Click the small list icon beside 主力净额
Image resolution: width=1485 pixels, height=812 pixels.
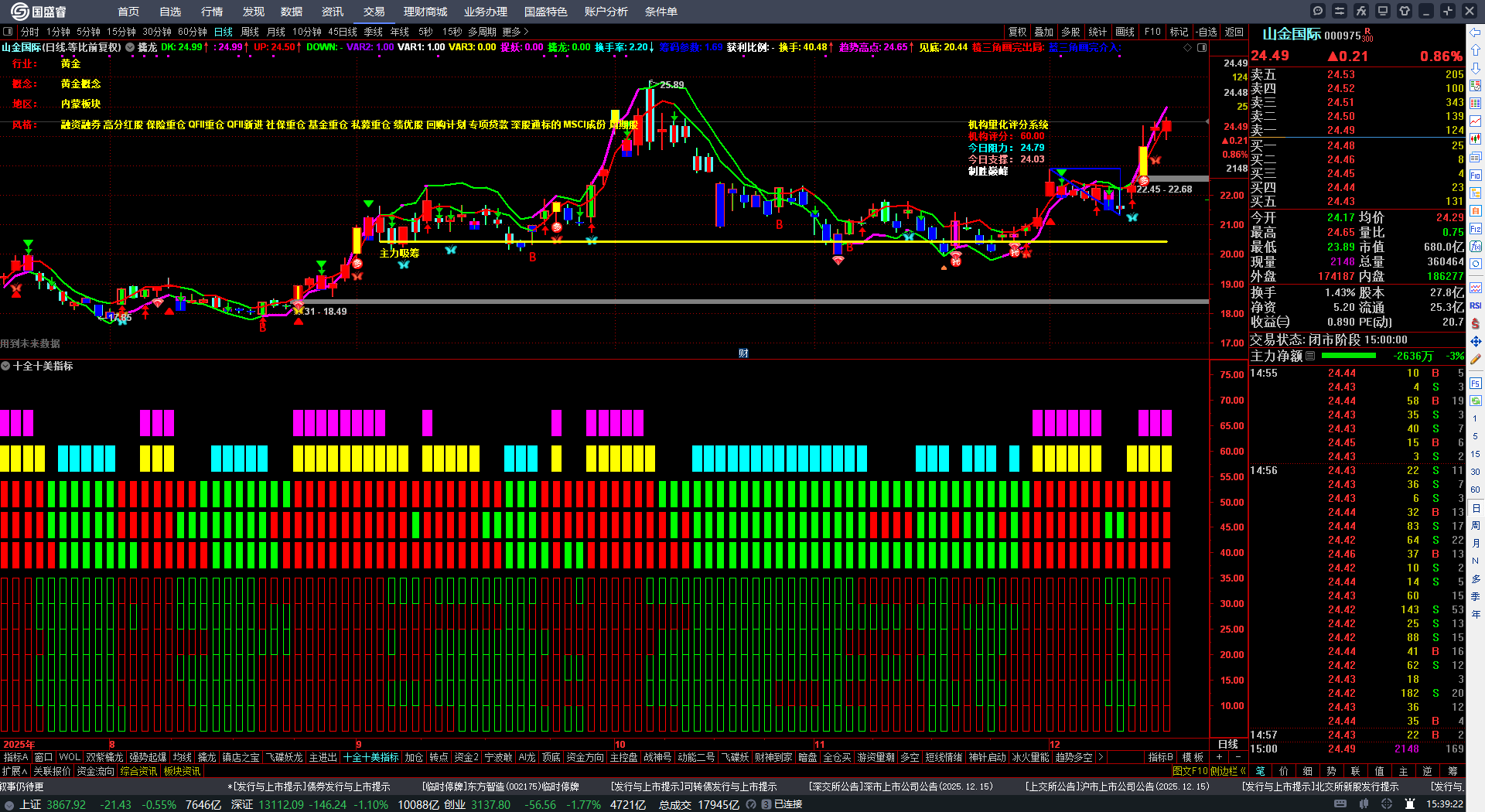[x=1310, y=356]
